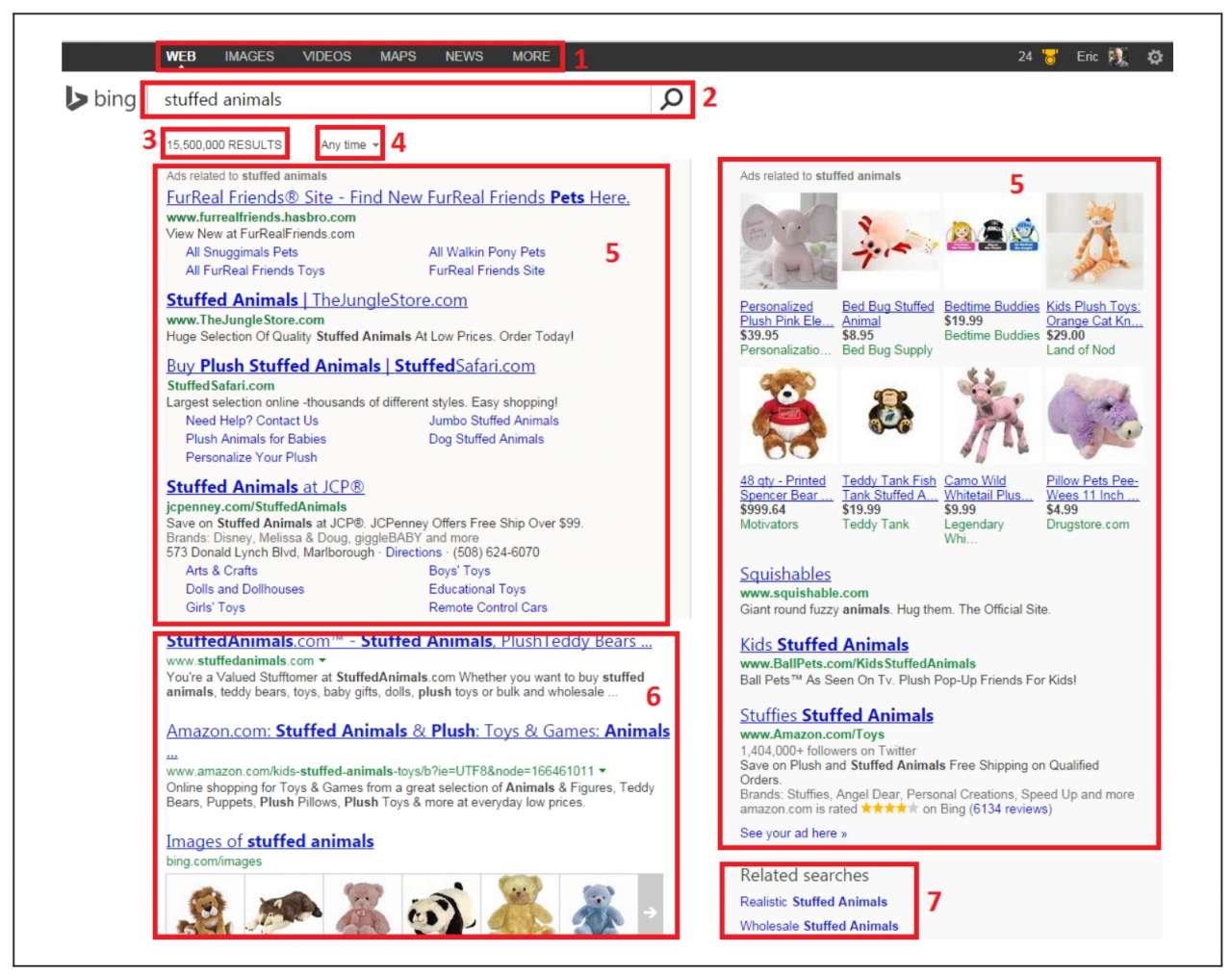Viewport: 1232px width, 976px height.
Task: Open Dog Stuffed Animals link
Action: [486, 439]
